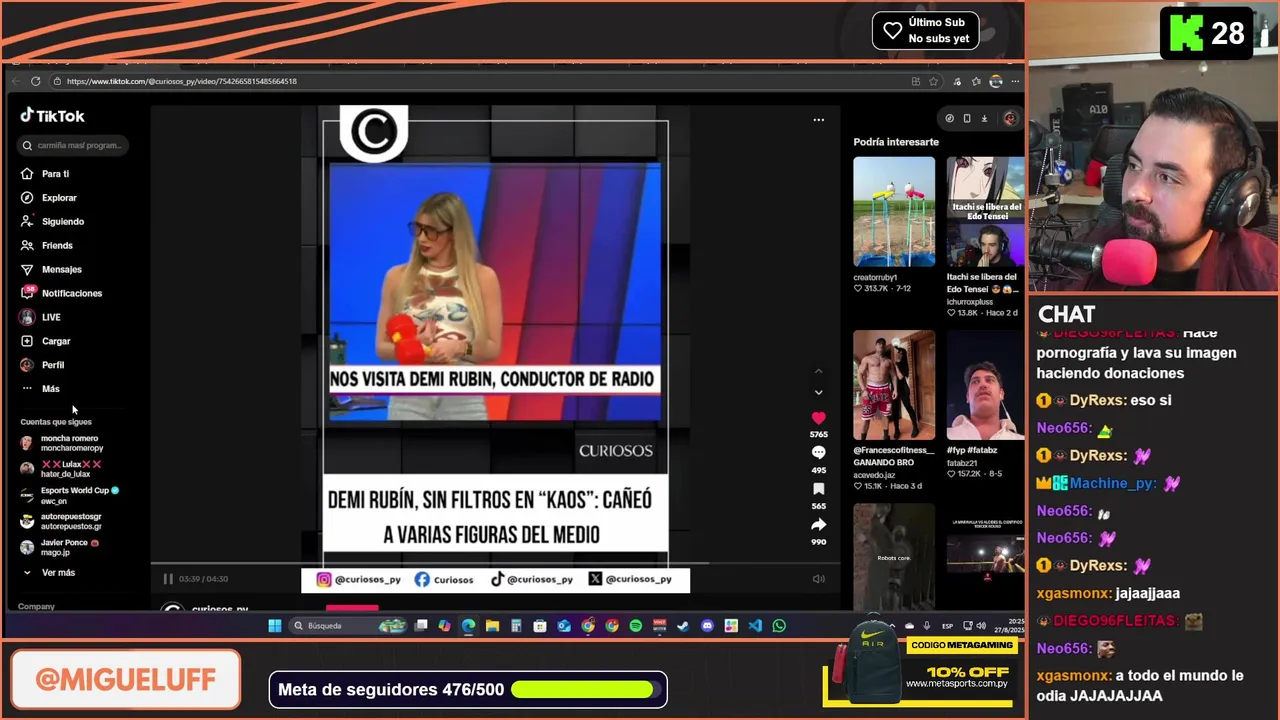Open the LIVE section
This screenshot has width=1280, height=720.
[x=41, y=317]
